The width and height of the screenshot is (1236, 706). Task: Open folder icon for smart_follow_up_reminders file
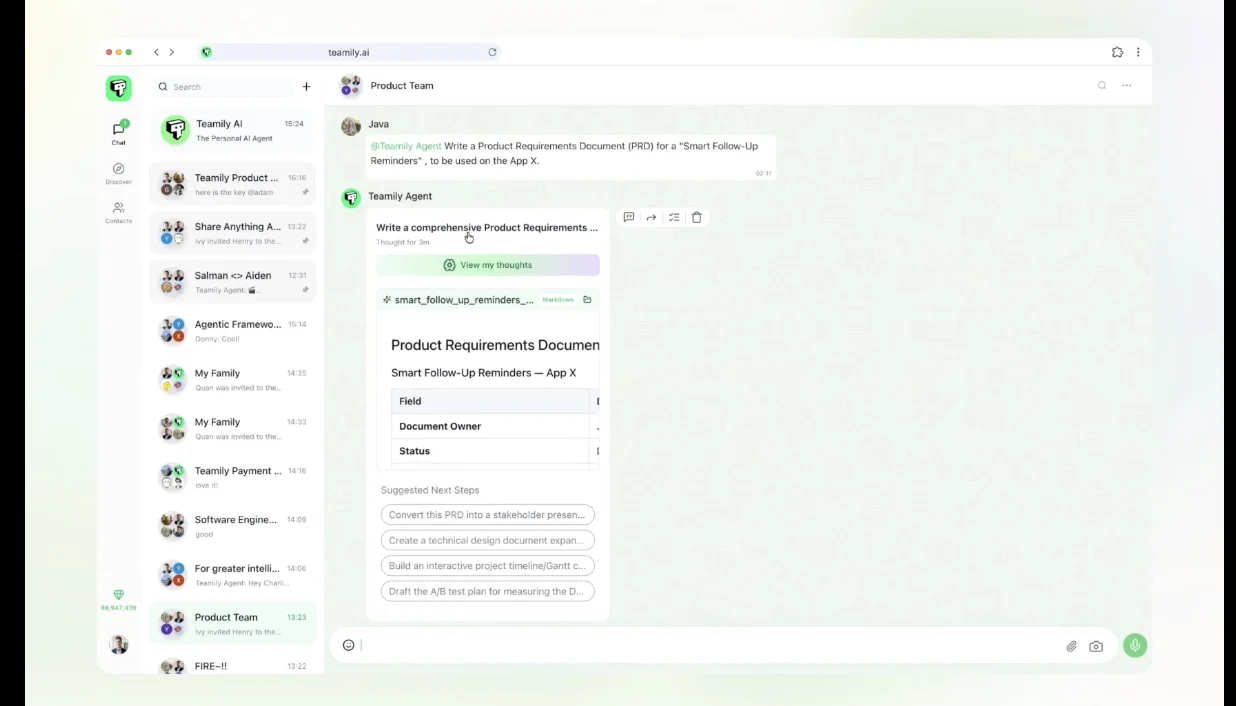coord(587,300)
